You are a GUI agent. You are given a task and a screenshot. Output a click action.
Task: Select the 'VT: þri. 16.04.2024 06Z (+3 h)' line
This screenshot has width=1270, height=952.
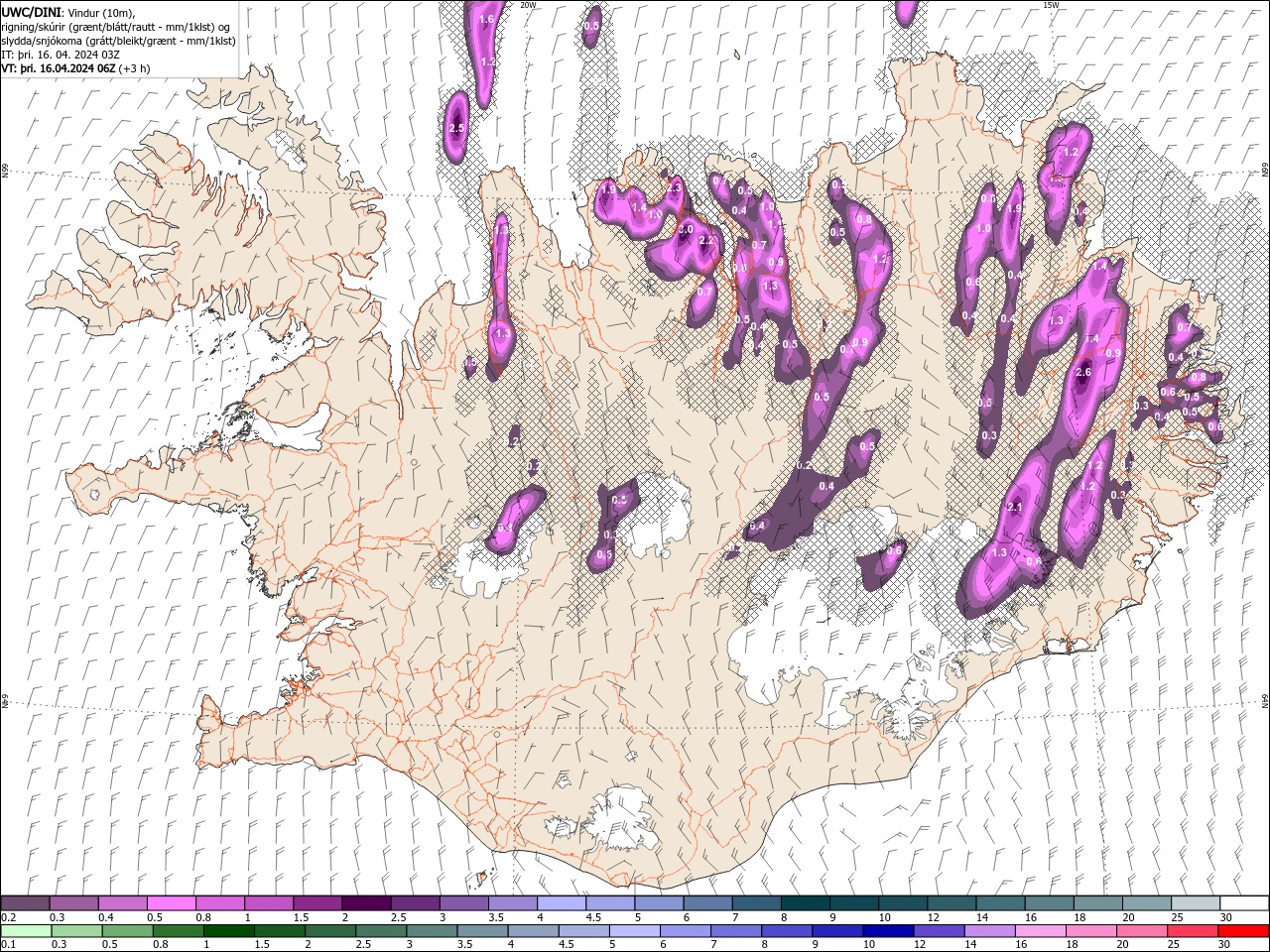pos(76,68)
